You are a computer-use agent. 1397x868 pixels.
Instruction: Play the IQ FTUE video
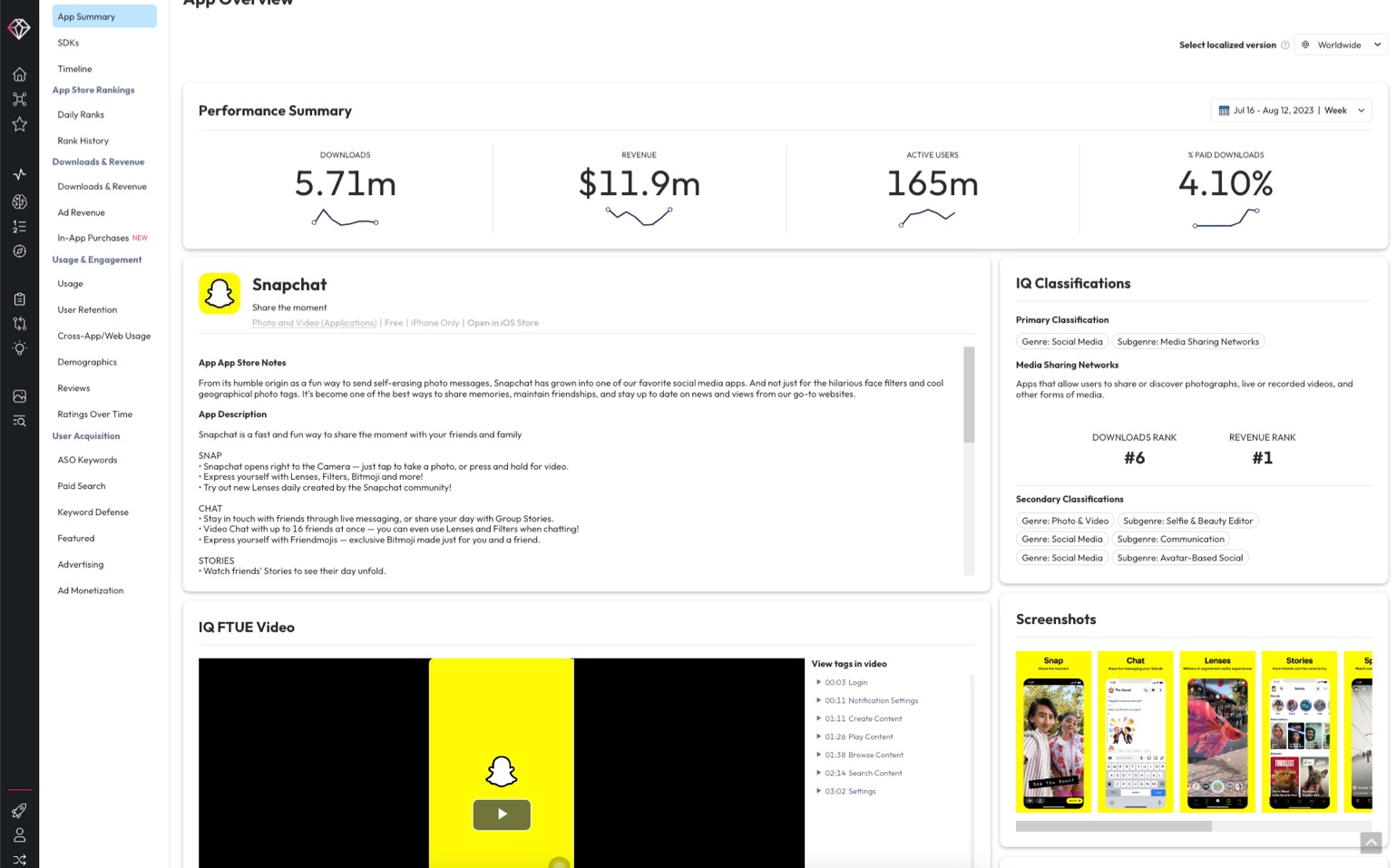pos(502,814)
